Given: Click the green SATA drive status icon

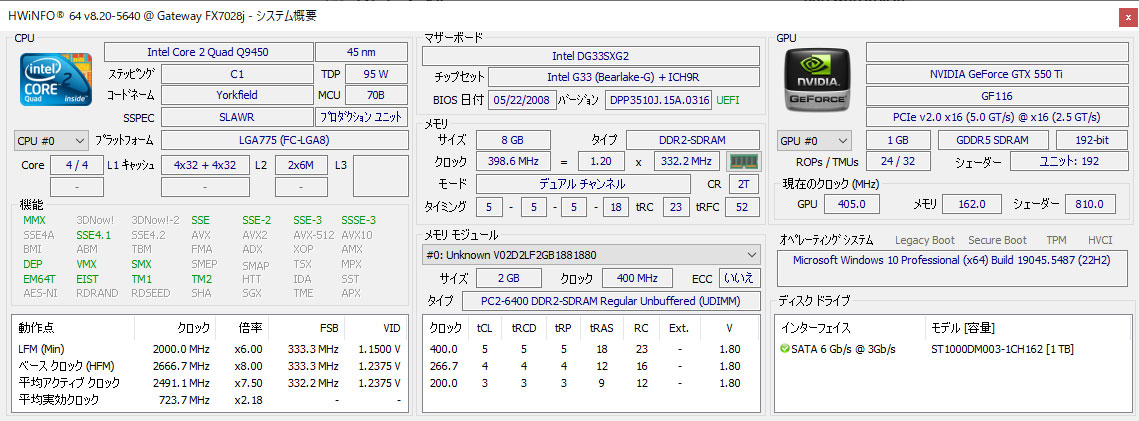Looking at the screenshot, I should (785, 349).
